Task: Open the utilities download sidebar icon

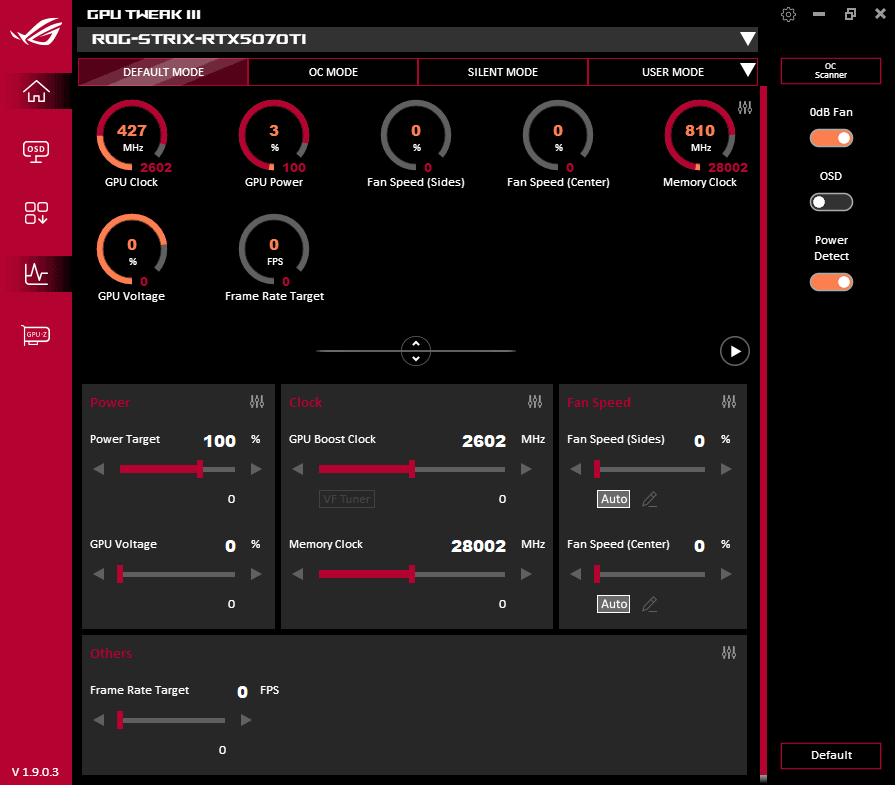Action: click(36, 212)
